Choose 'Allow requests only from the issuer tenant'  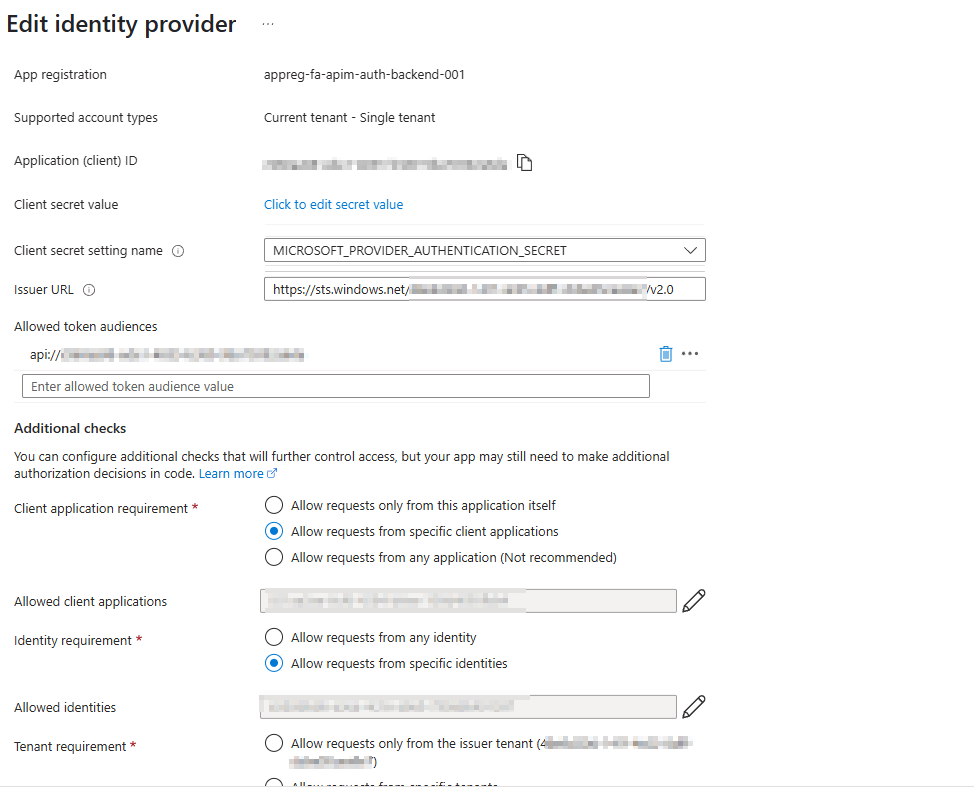[x=274, y=743]
